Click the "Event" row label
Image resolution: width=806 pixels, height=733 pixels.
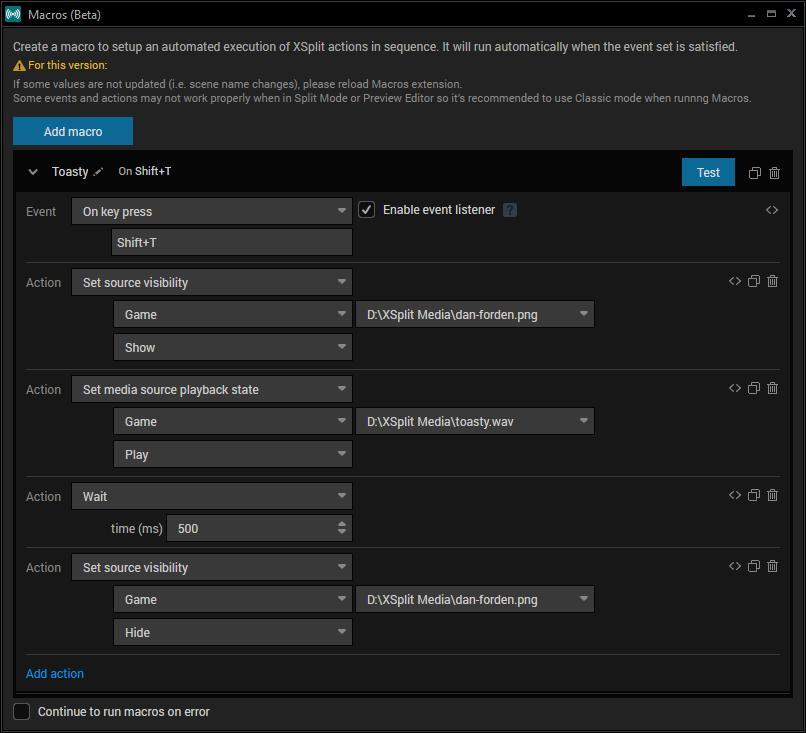click(41, 211)
